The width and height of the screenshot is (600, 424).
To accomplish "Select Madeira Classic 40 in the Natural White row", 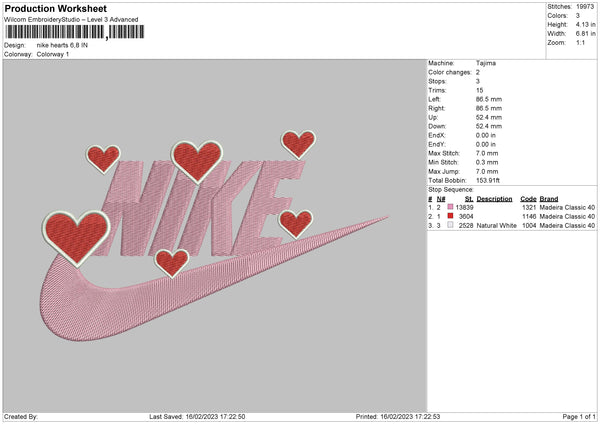I will pos(567,225).
